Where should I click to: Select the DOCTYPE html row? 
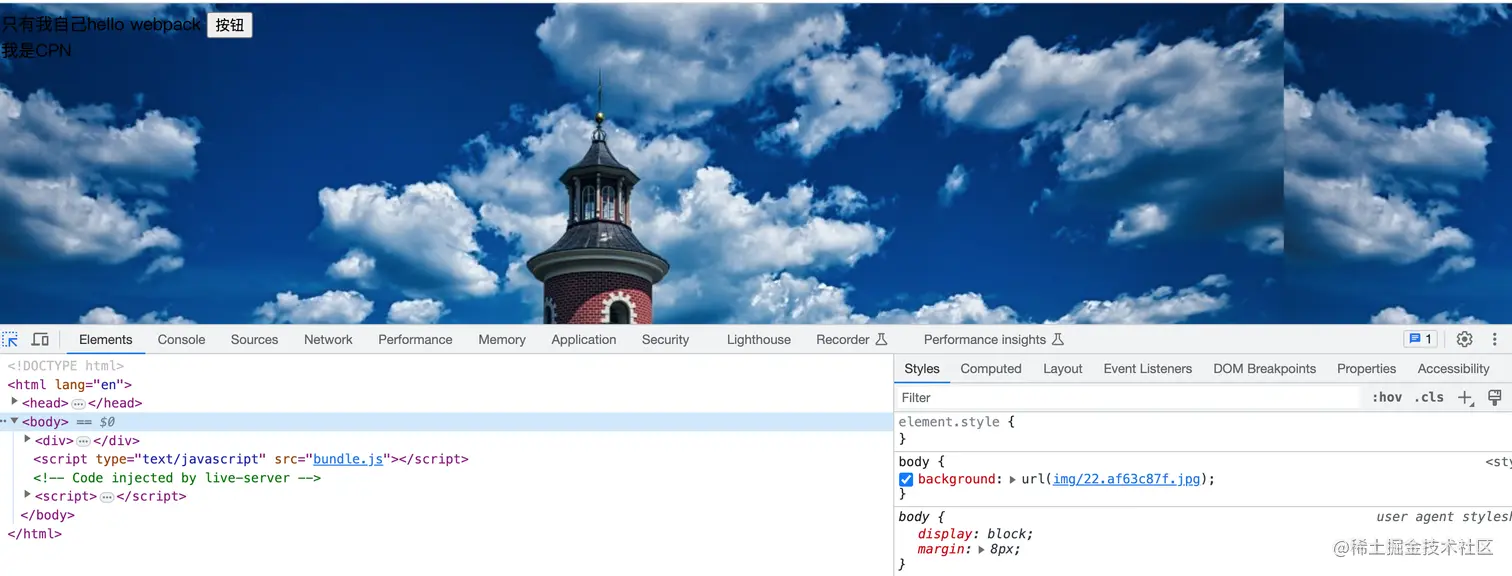click(447, 366)
